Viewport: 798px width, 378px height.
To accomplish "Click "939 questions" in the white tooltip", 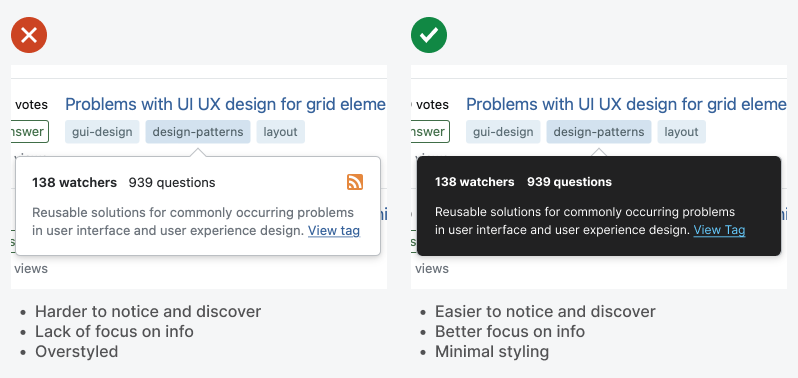I will click(172, 183).
